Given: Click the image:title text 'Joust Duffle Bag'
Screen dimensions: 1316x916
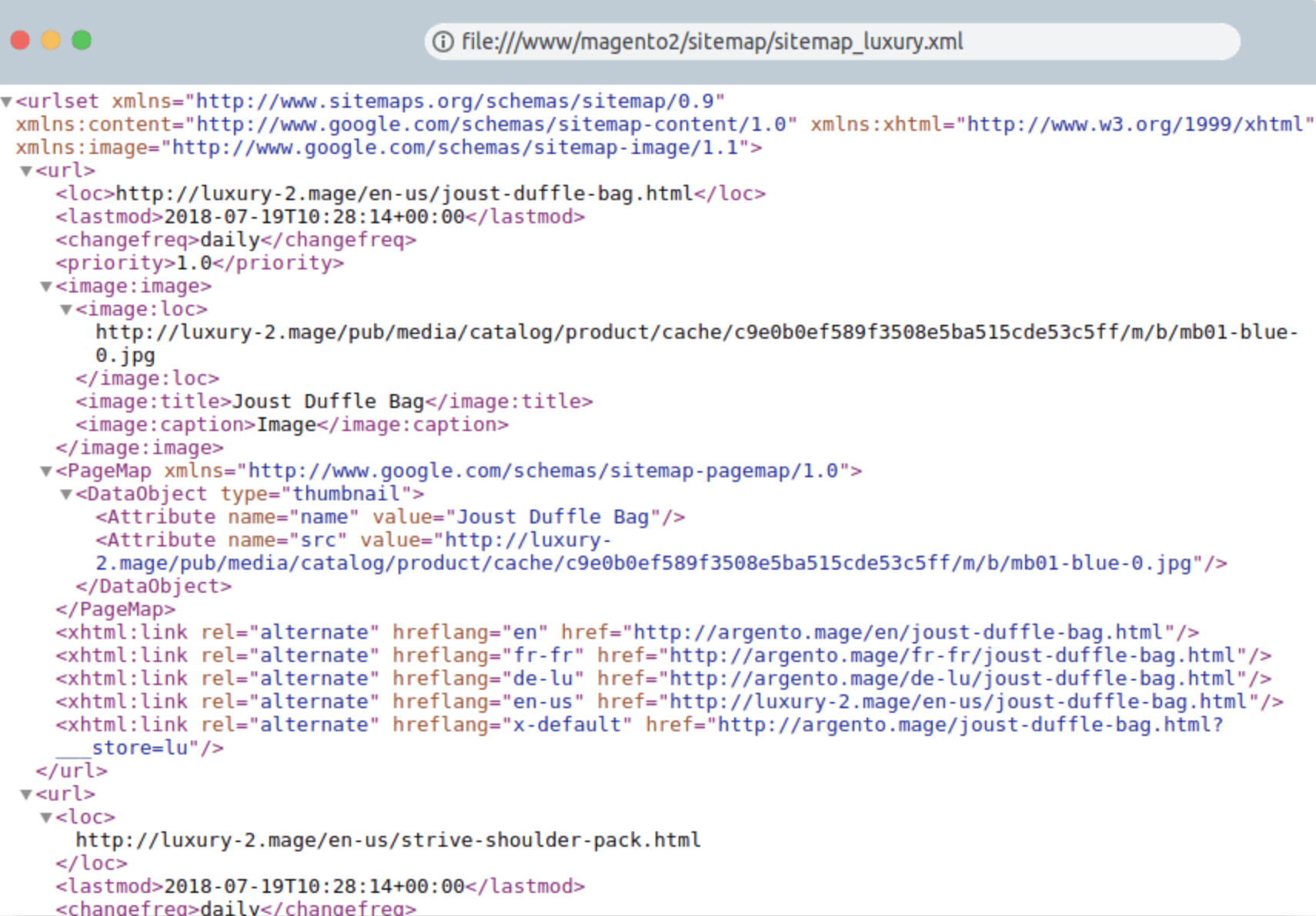Looking at the screenshot, I should [328, 402].
